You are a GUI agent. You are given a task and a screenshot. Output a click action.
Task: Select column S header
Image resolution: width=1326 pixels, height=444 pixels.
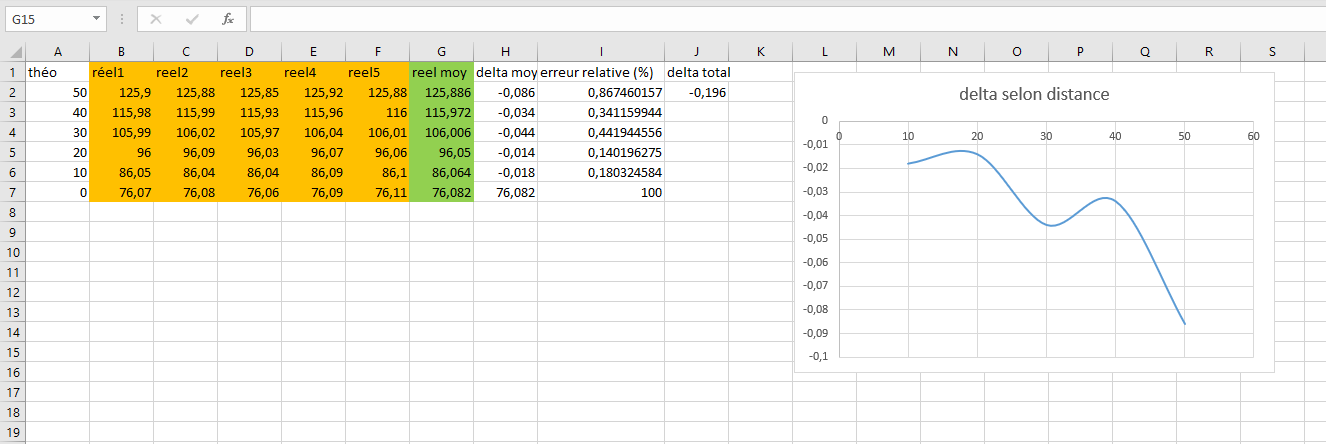(x=1272, y=52)
